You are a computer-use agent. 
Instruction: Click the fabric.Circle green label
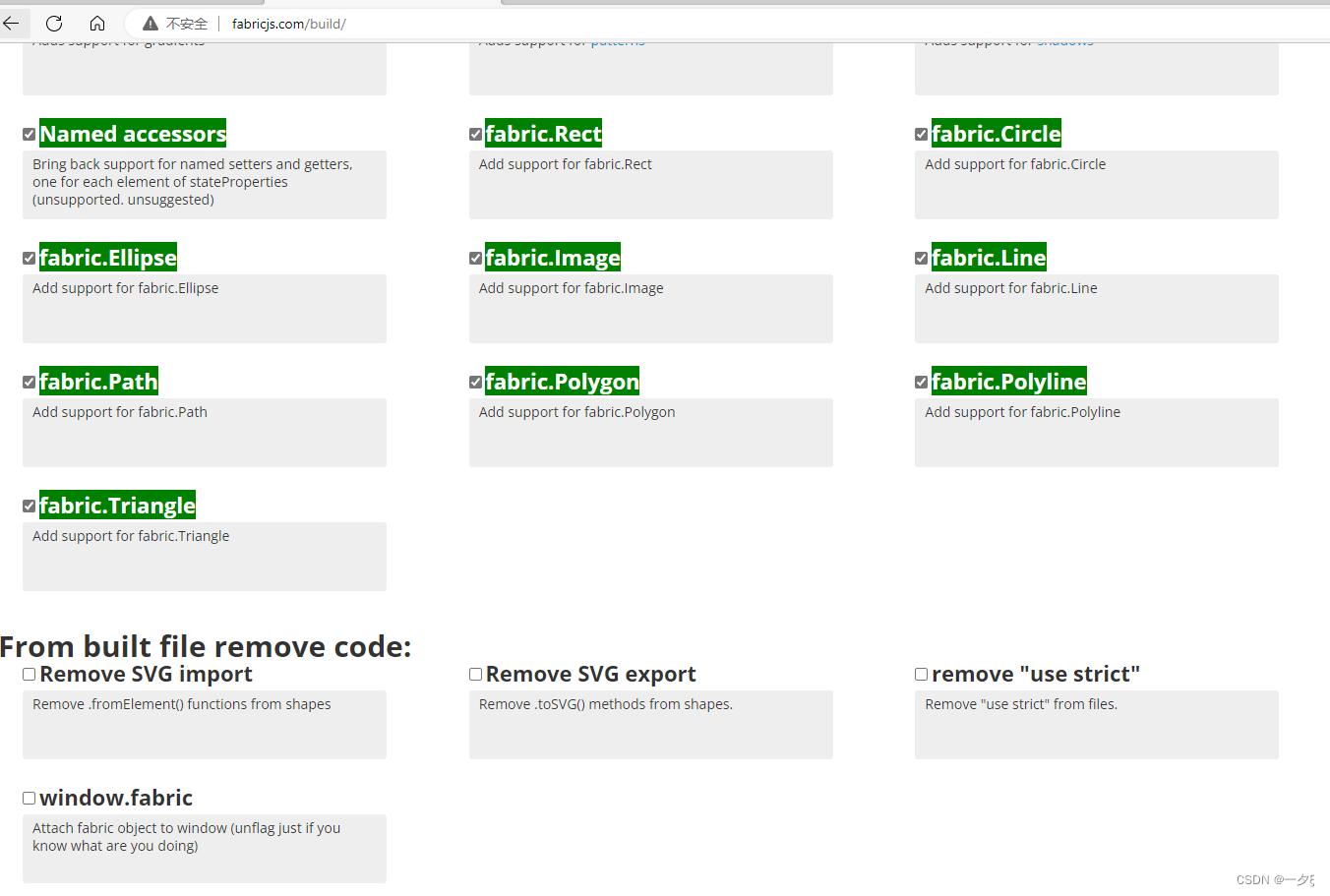(997, 133)
